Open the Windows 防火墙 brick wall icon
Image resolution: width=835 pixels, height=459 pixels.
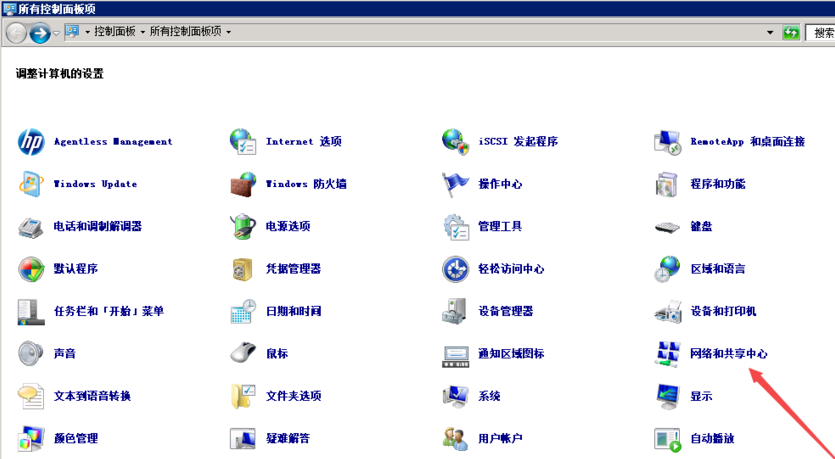point(243,184)
